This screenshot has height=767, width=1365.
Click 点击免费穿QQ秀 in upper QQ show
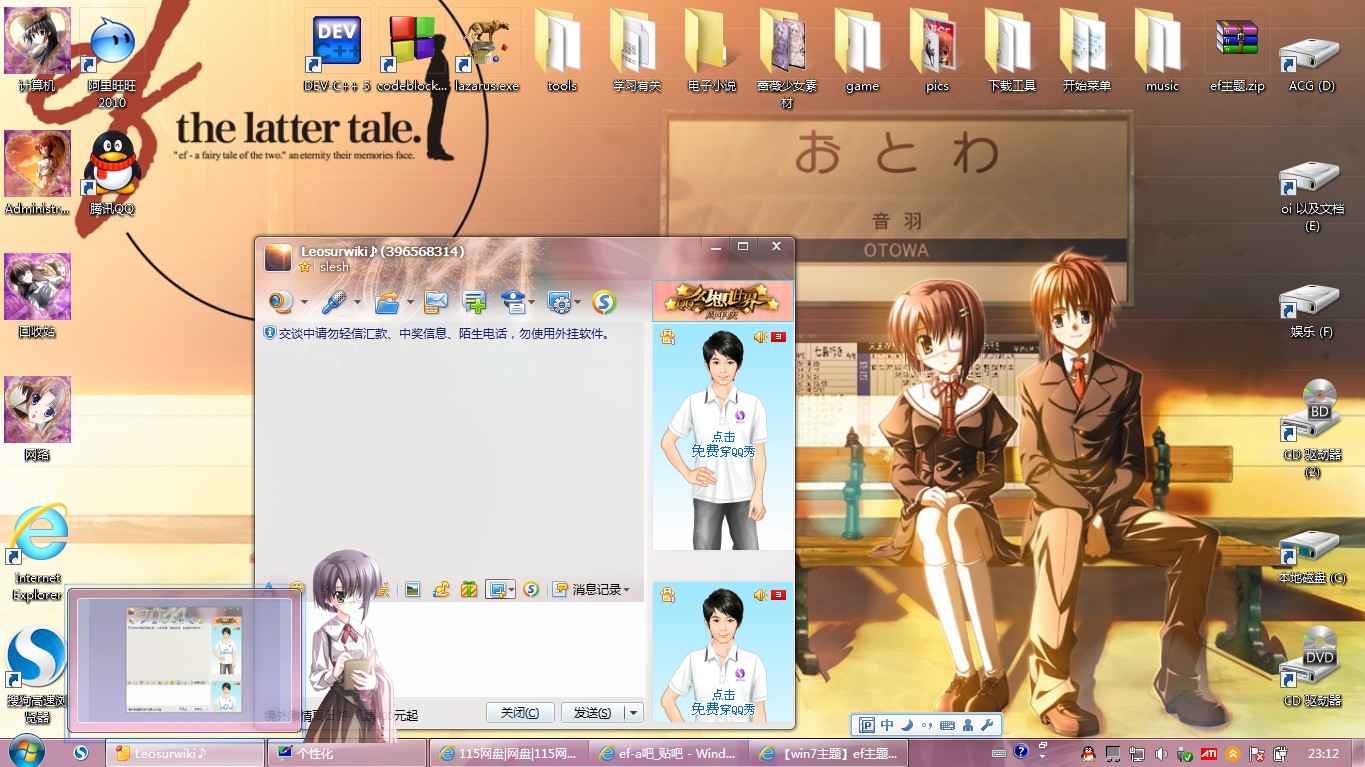pos(723,444)
